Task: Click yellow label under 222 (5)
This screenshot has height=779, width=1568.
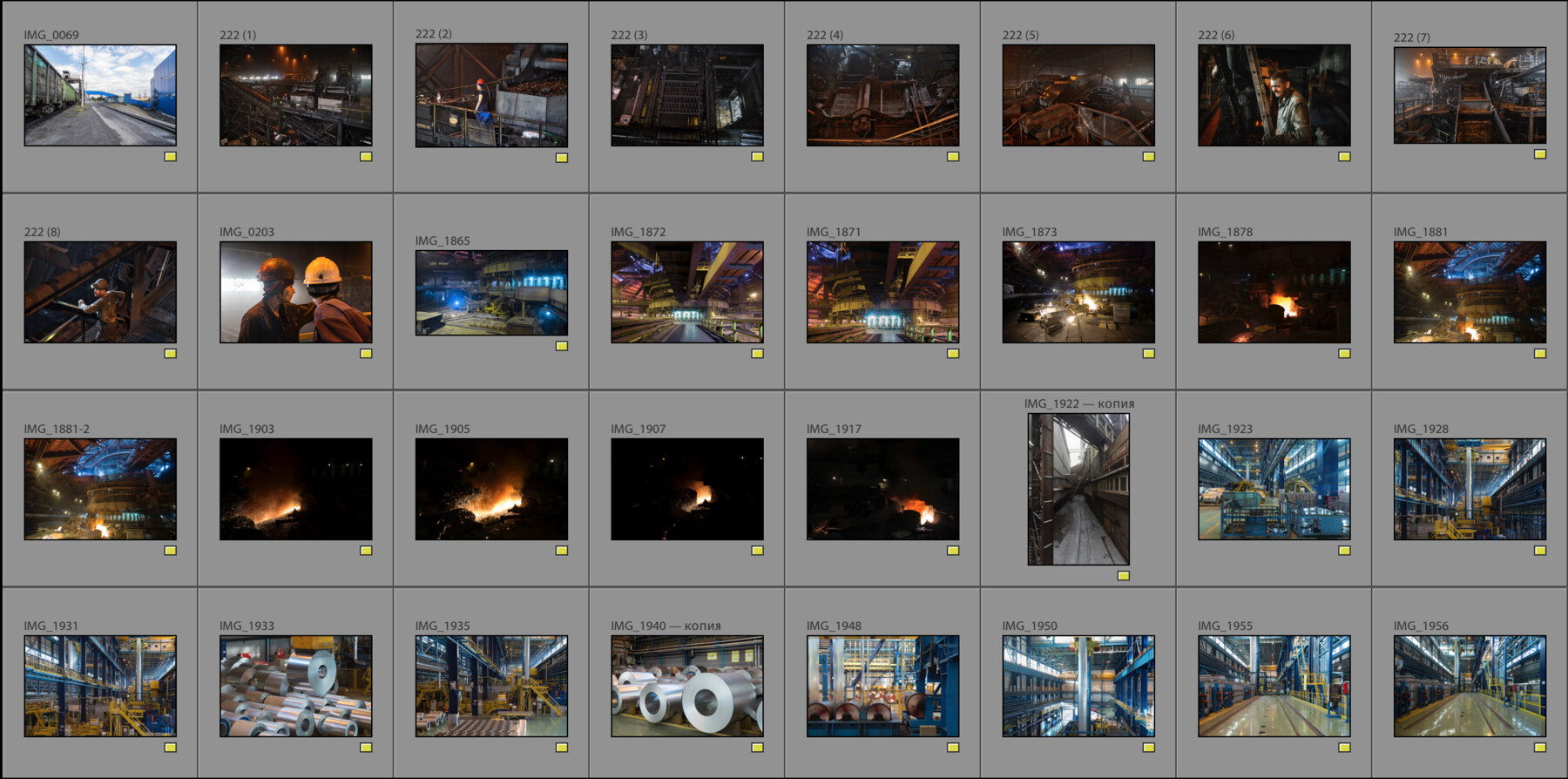Action: (x=1149, y=157)
